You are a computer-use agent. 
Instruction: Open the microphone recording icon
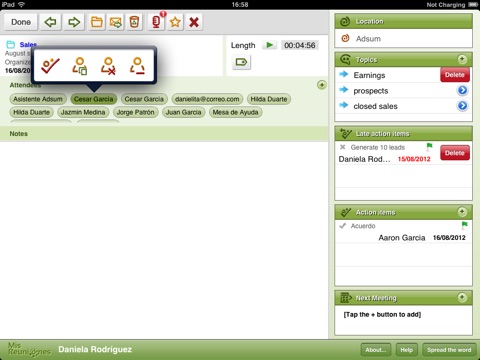tap(156, 22)
